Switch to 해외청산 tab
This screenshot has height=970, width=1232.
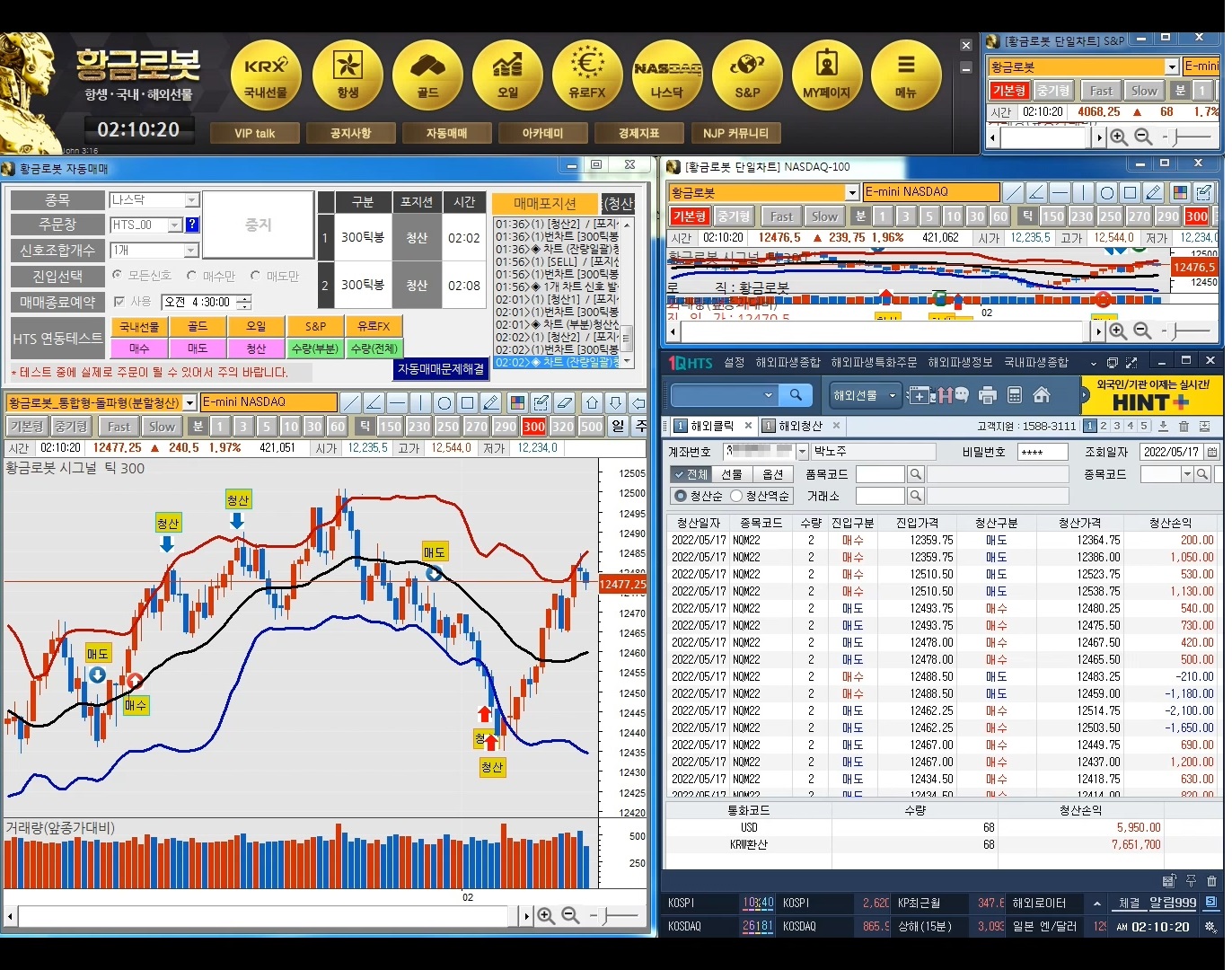800,426
